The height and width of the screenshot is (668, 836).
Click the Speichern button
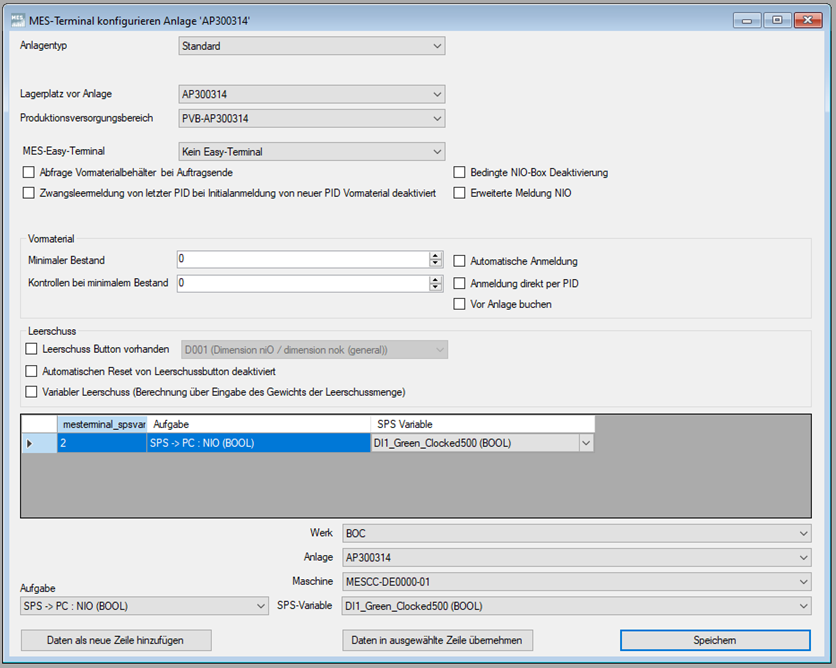click(x=715, y=640)
